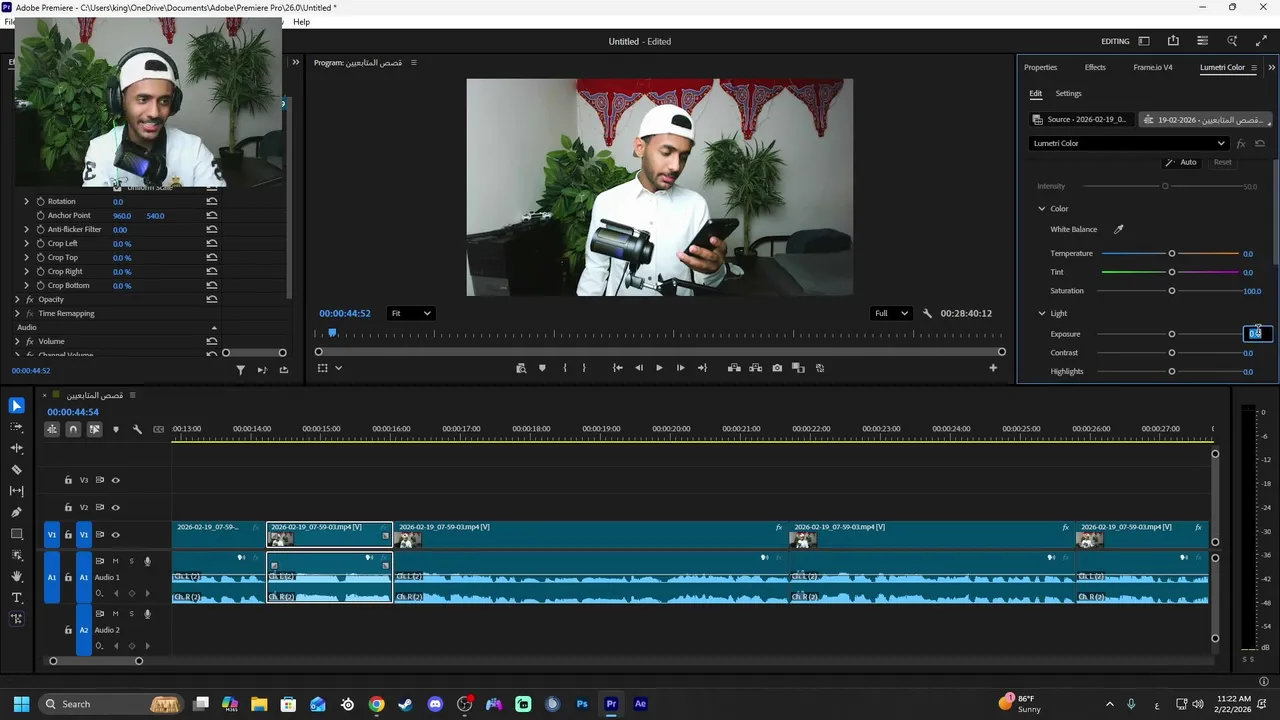1280x720 pixels.
Task: Toggle the V3 track lock
Action: pyautogui.click(x=68, y=480)
